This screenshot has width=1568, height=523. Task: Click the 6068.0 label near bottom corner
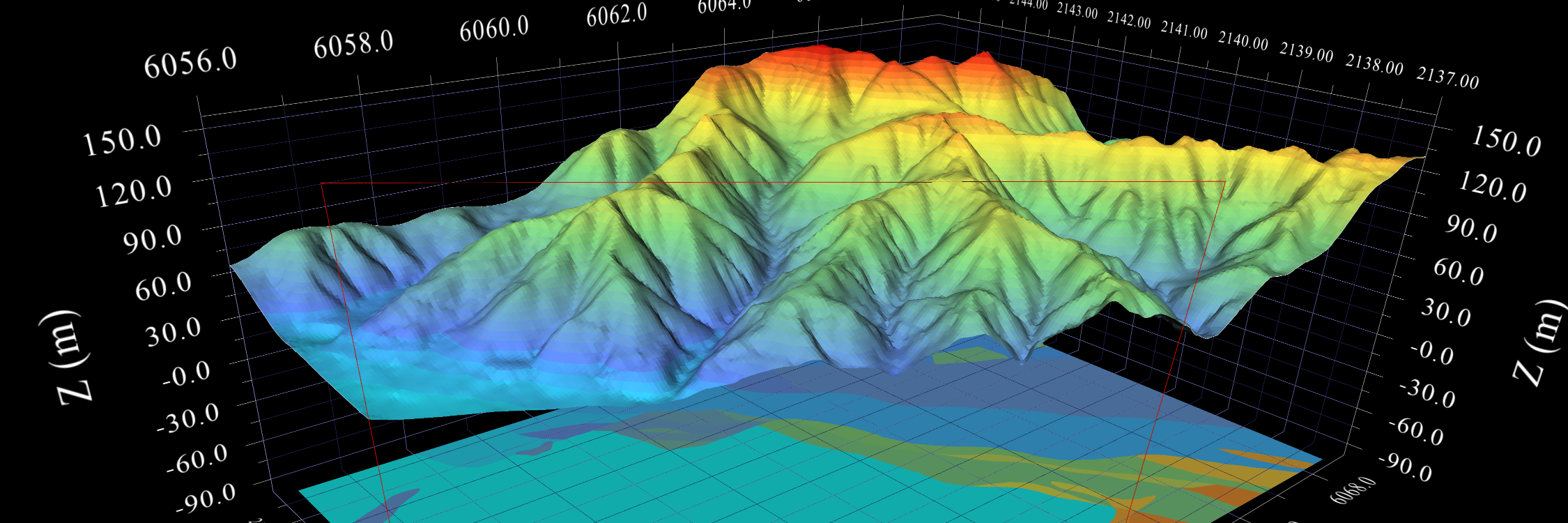pyautogui.click(x=1353, y=490)
